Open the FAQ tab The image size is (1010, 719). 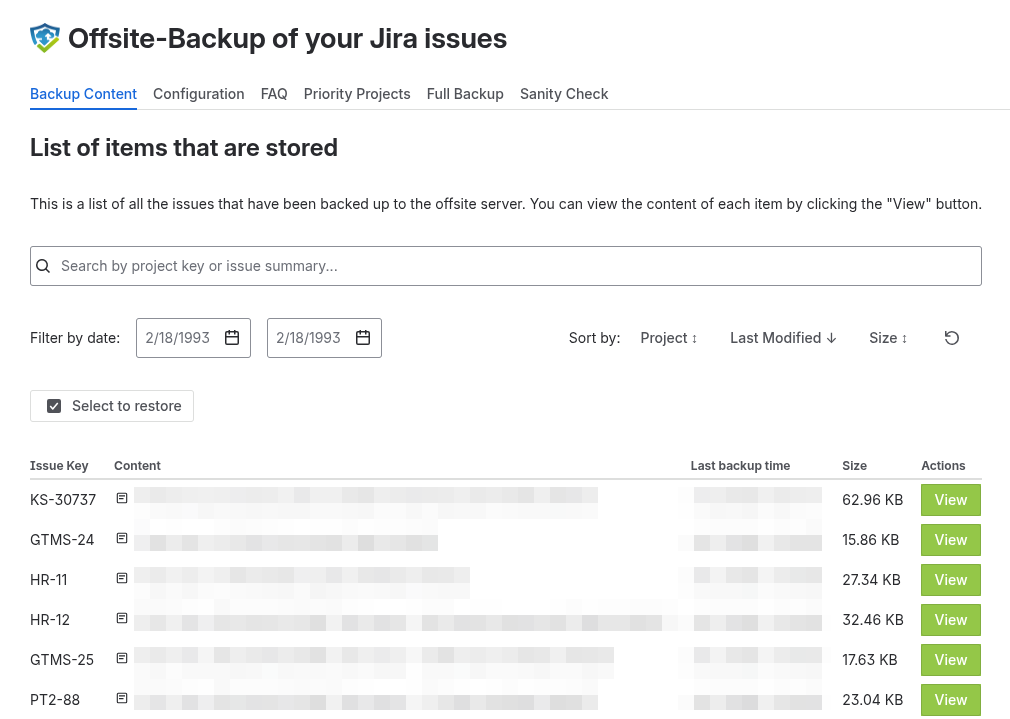[273, 94]
